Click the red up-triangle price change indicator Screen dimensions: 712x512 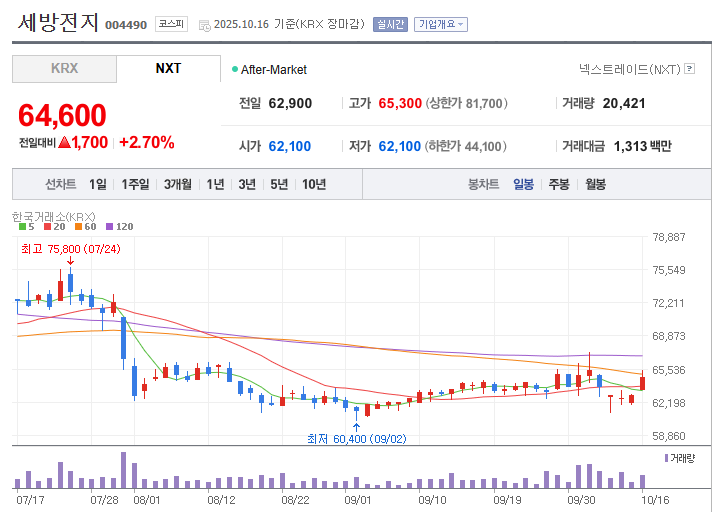(64, 143)
